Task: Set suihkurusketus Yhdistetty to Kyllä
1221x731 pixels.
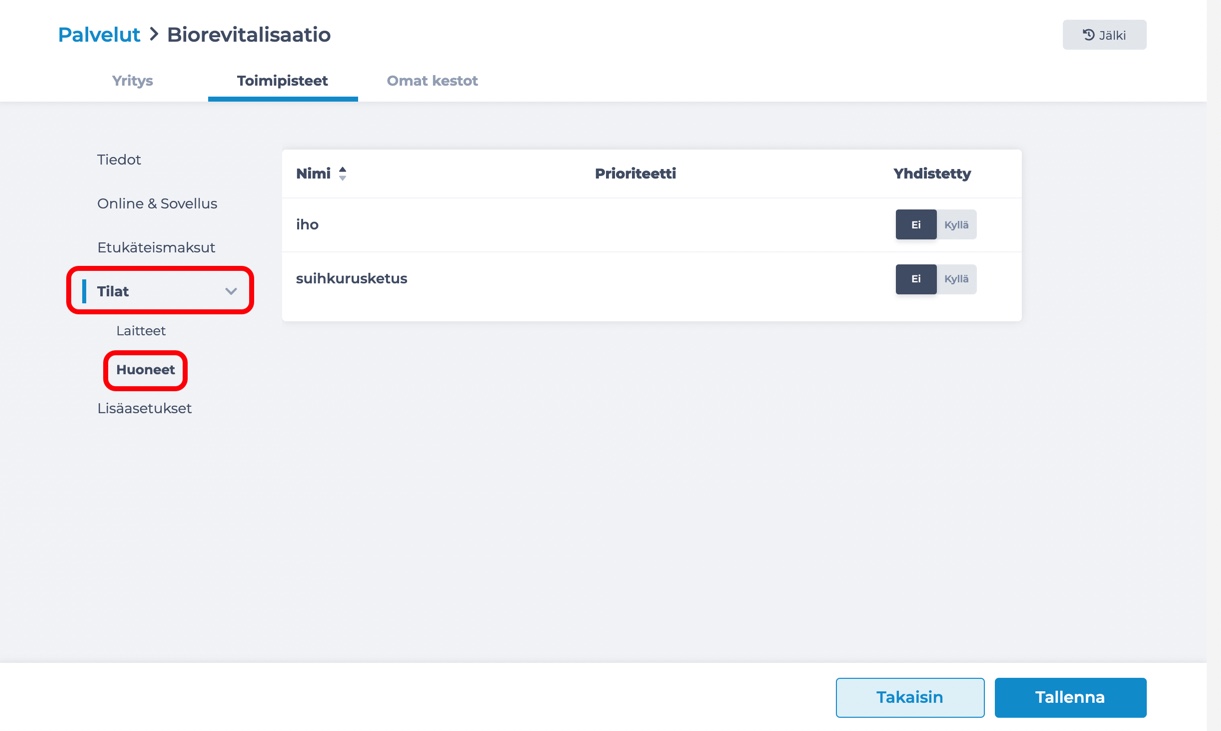Action: (x=956, y=279)
